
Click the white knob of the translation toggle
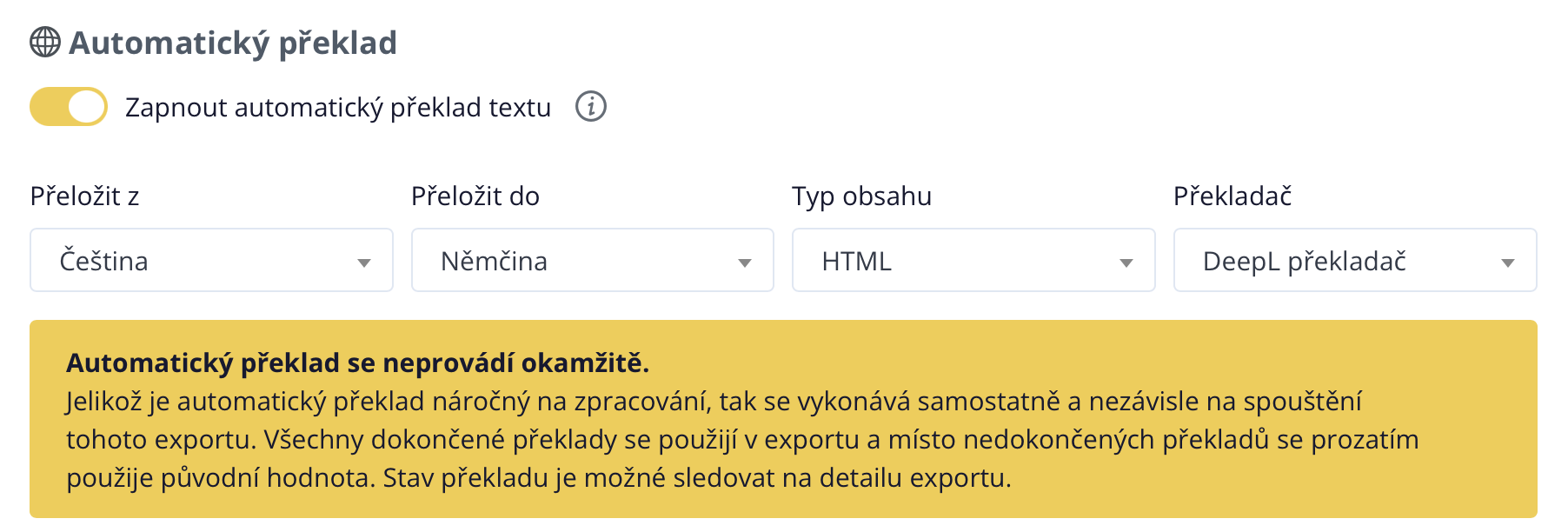pos(87,107)
